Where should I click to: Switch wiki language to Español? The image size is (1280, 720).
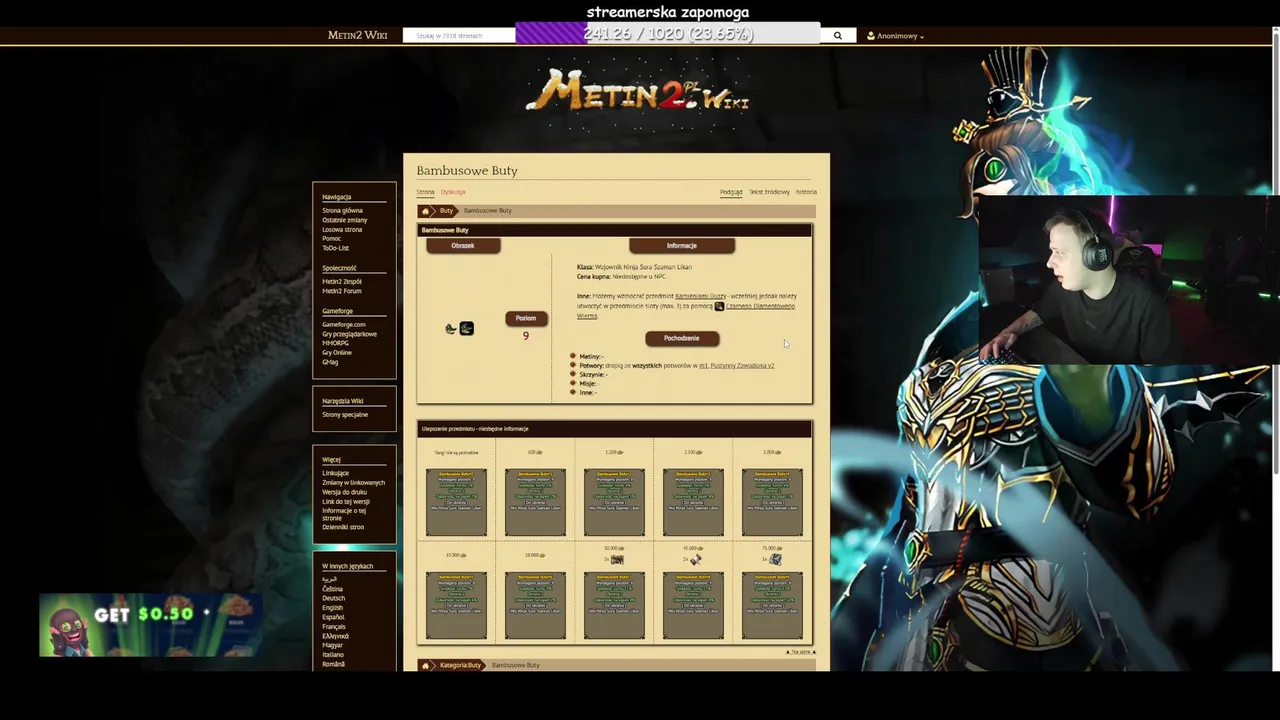pos(333,617)
